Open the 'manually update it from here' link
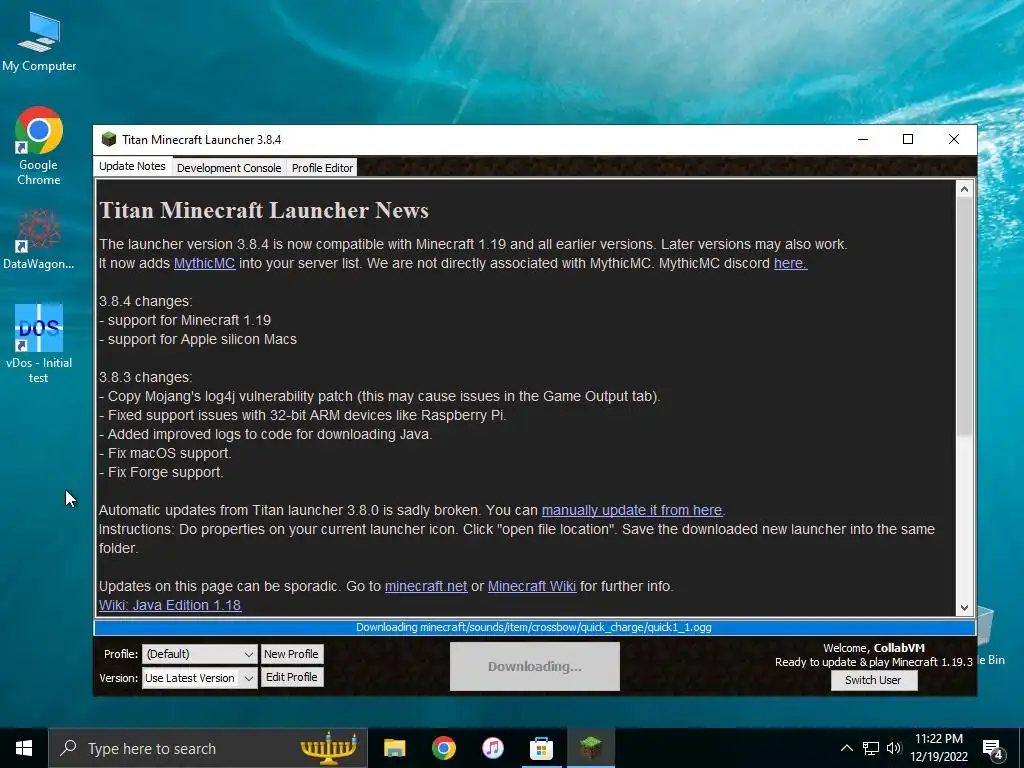This screenshot has height=768, width=1024. coord(632,510)
